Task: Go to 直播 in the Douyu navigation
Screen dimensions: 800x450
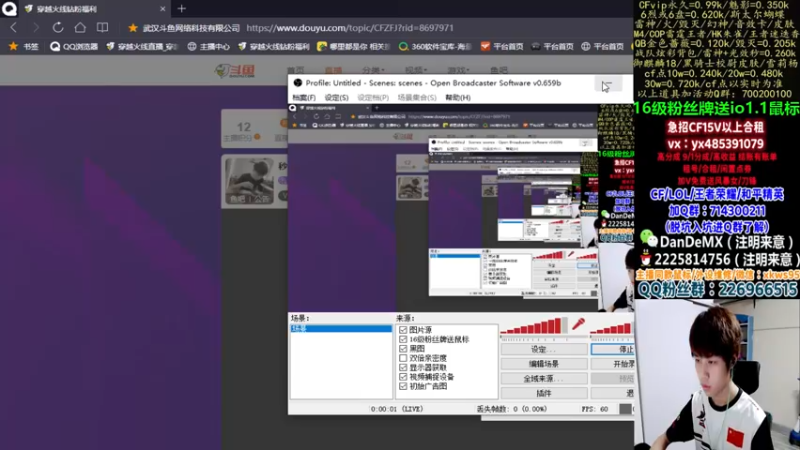Action: (x=333, y=70)
